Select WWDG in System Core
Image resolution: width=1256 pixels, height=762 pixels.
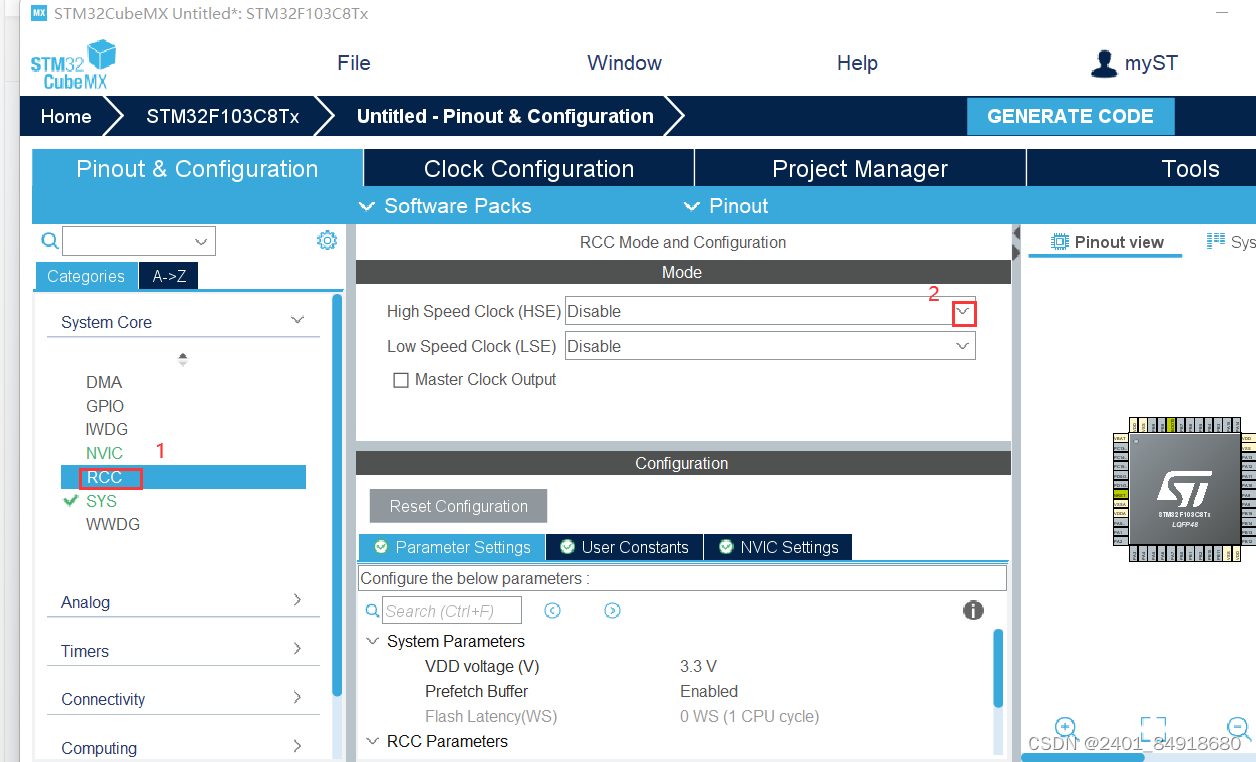tap(113, 524)
